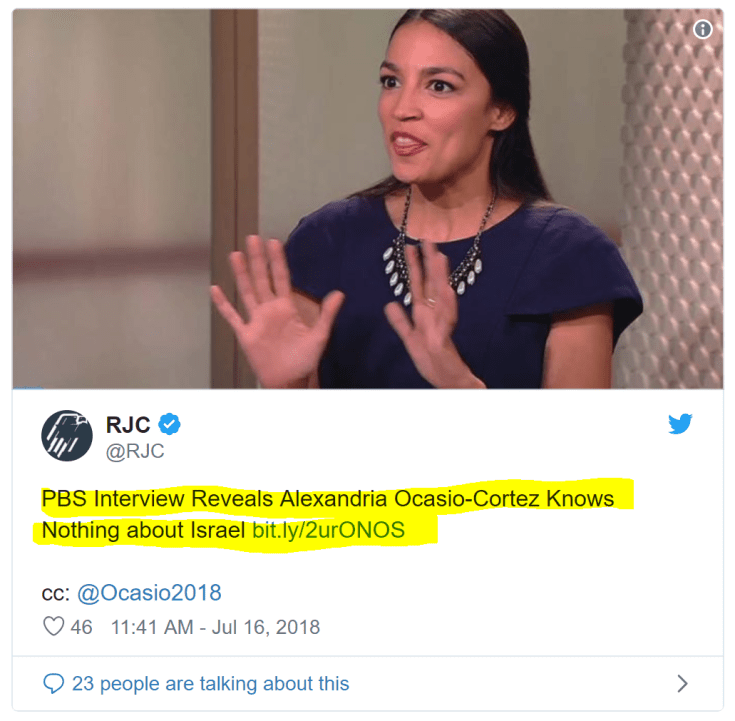Viewport: 735px width, 721px height.
Task: Expand the conversation with the right chevron arrow
Action: click(682, 683)
